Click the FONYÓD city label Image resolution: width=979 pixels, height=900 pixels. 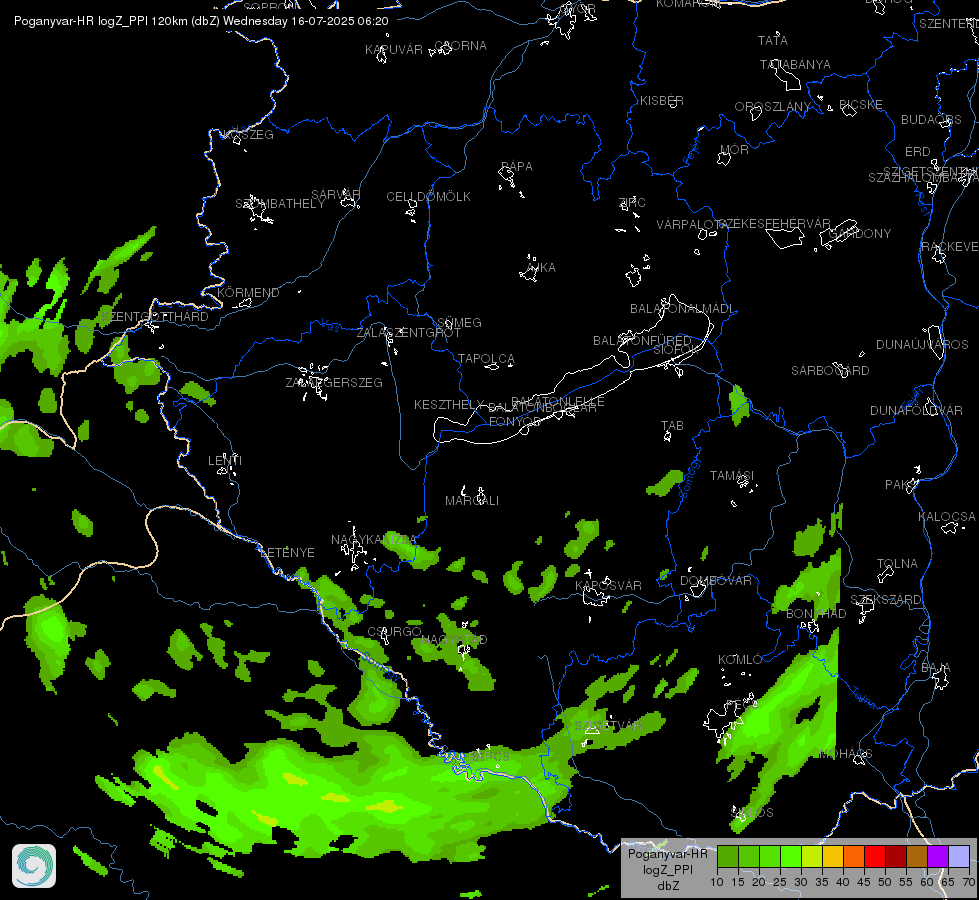[514, 422]
